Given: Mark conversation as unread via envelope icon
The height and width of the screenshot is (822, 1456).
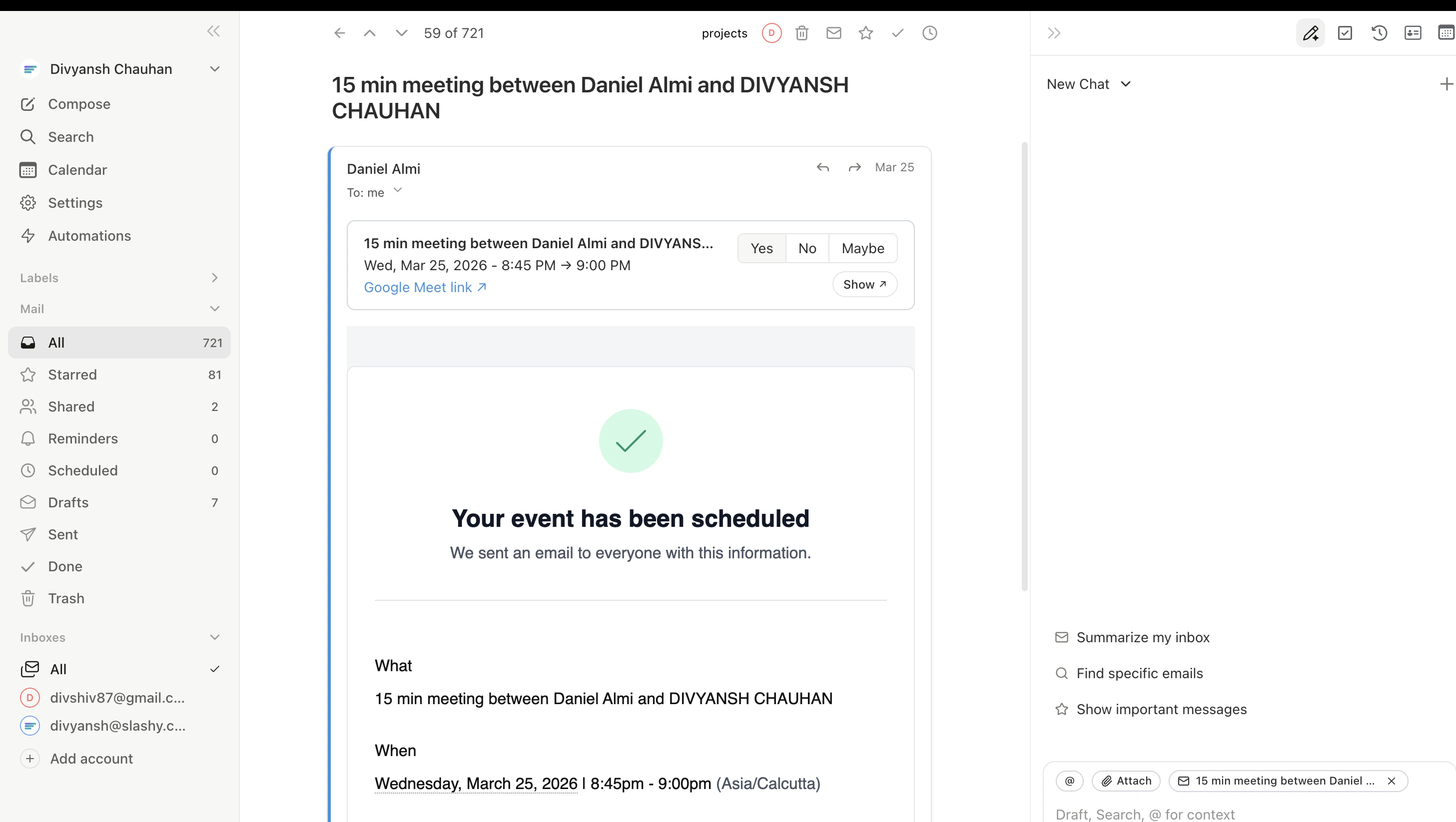Looking at the screenshot, I should (834, 33).
